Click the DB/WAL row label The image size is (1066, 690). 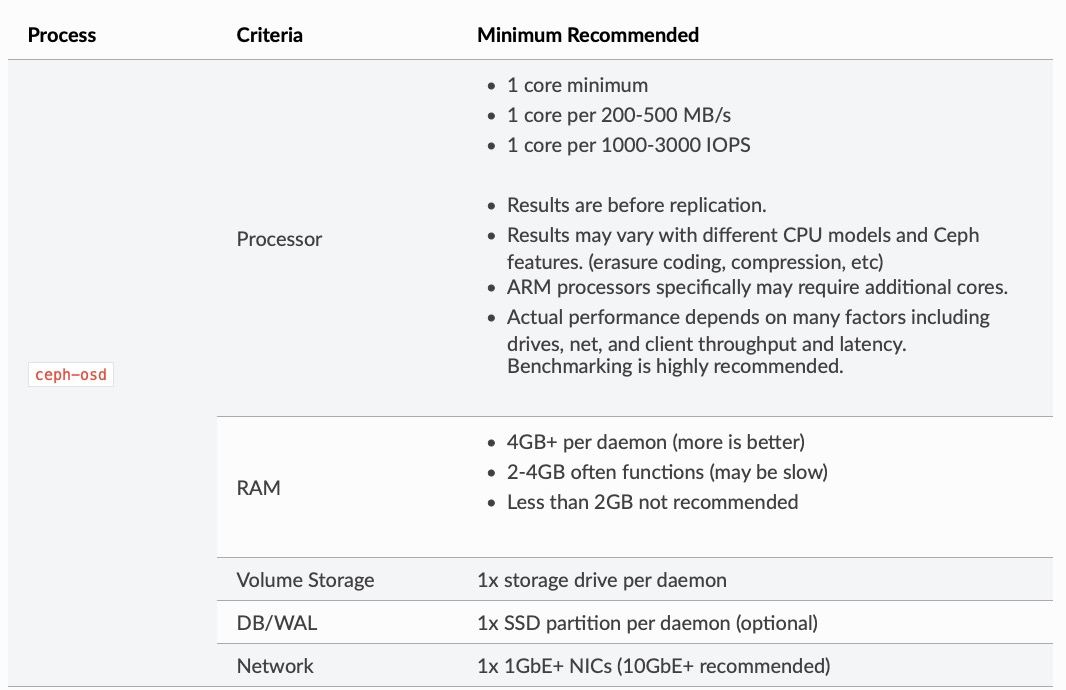277,623
